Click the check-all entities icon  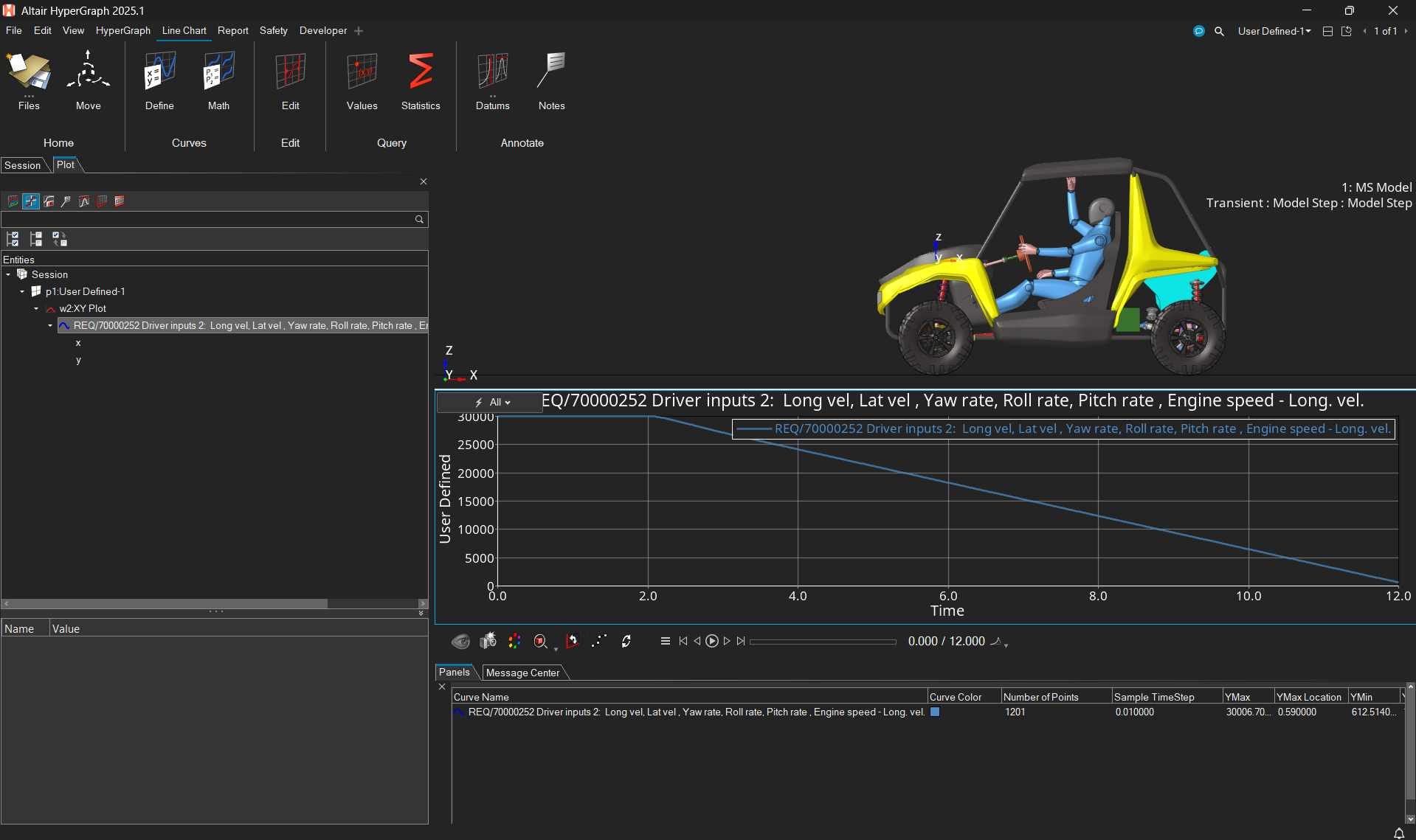tap(13, 239)
